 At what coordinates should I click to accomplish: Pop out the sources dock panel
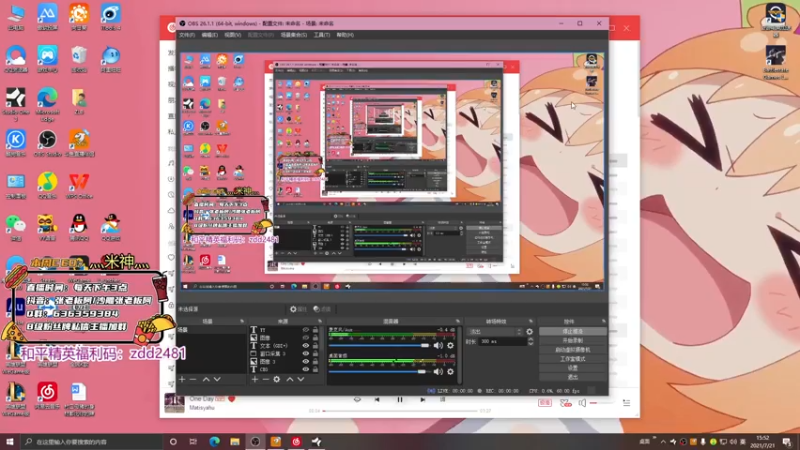(x=320, y=321)
